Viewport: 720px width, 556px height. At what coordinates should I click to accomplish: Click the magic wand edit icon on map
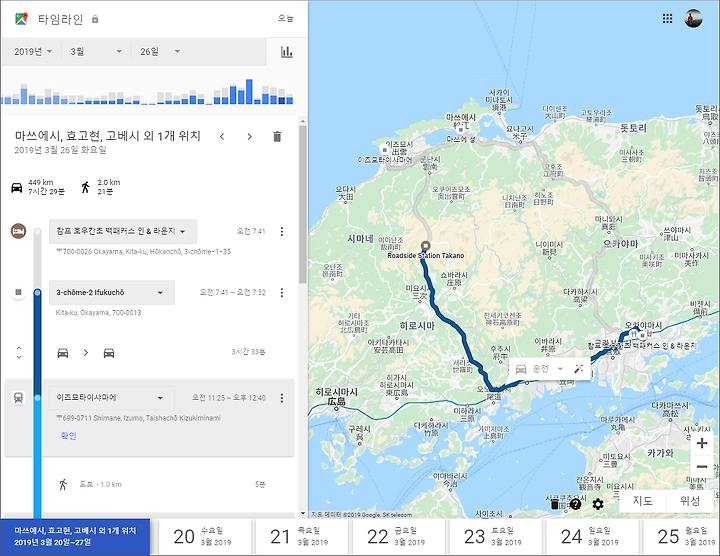pyautogui.click(x=579, y=369)
